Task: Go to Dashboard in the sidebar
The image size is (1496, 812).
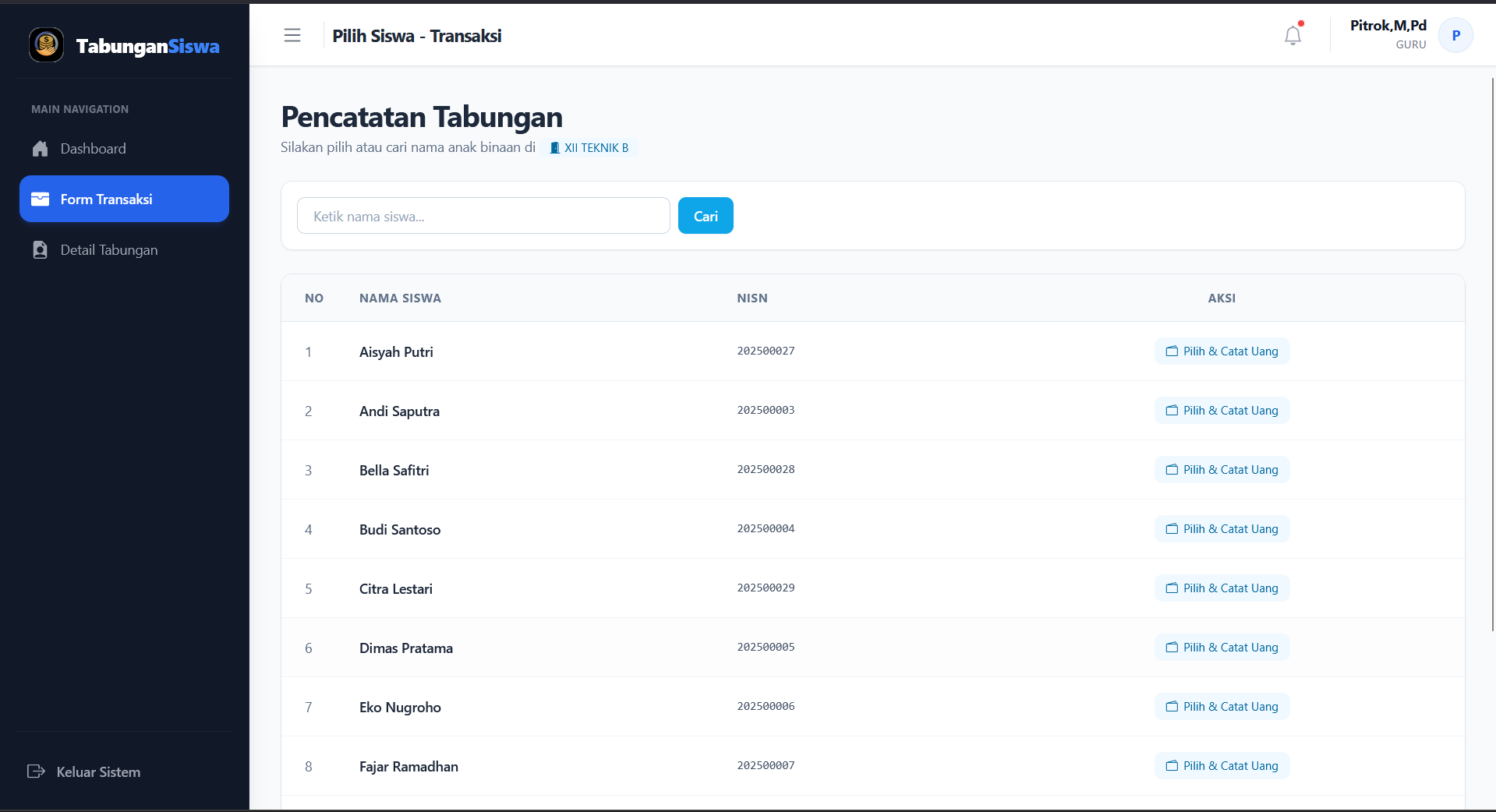Action: click(x=124, y=149)
